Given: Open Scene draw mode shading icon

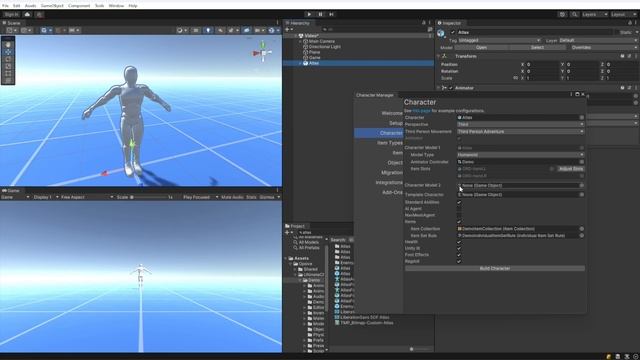Looking at the screenshot, I should (x=180, y=30).
